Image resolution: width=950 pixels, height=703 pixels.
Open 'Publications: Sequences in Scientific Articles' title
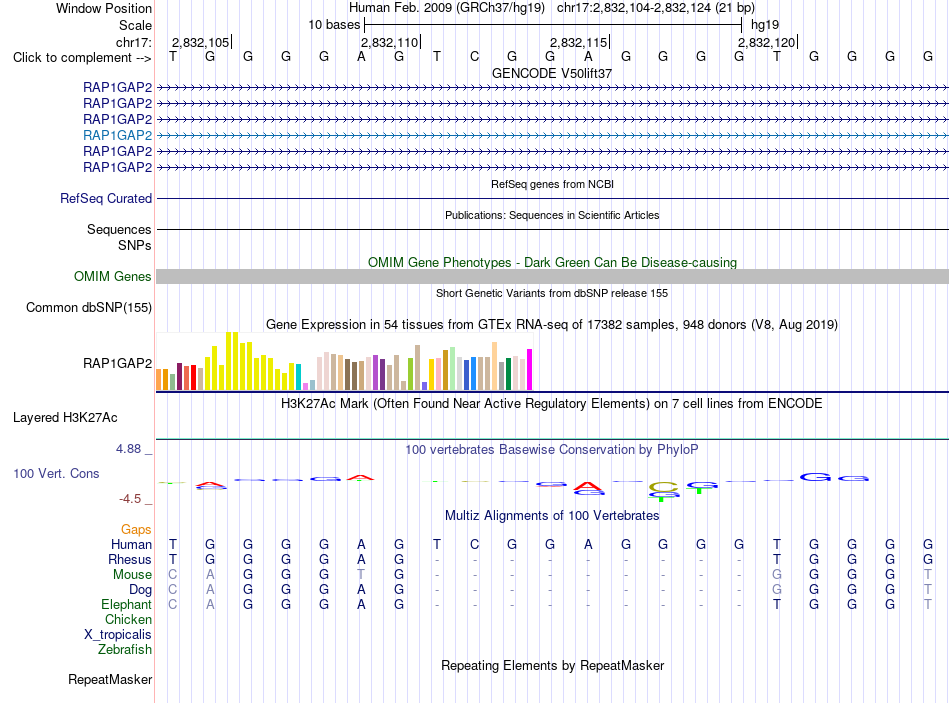click(552, 215)
